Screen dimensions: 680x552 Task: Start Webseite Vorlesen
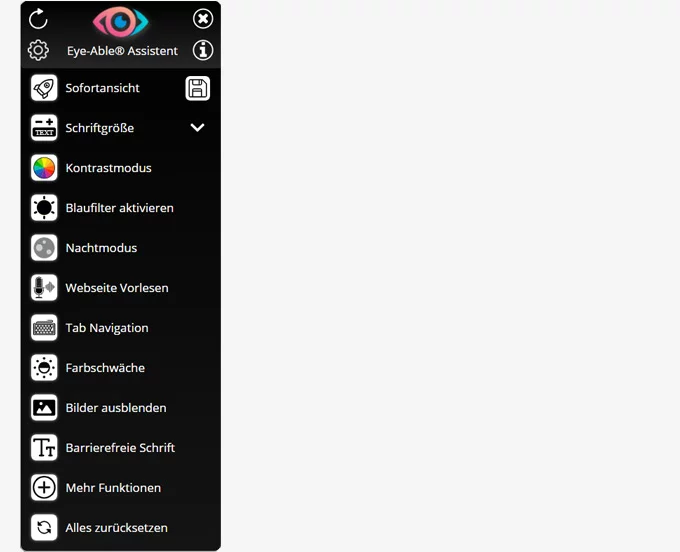coord(117,288)
